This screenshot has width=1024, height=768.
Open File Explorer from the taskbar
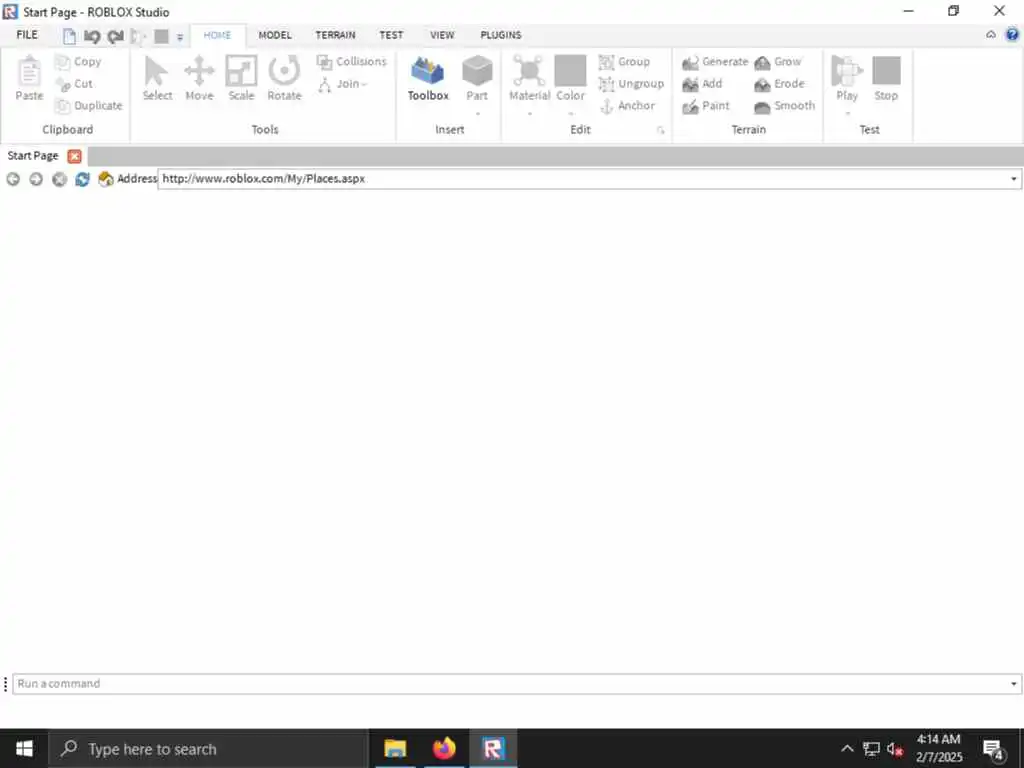click(395, 748)
